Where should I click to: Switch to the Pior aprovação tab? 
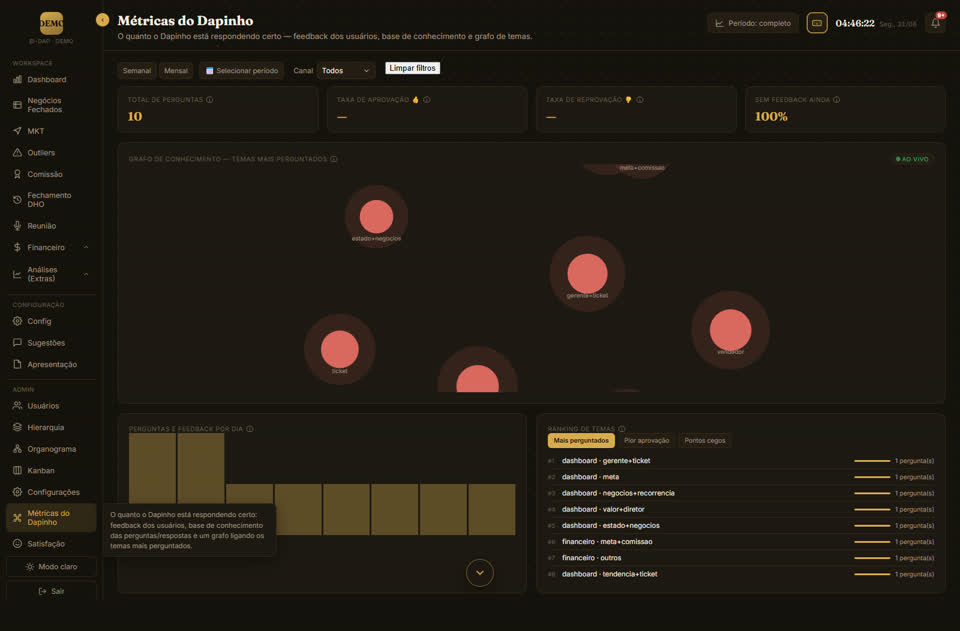tap(647, 441)
